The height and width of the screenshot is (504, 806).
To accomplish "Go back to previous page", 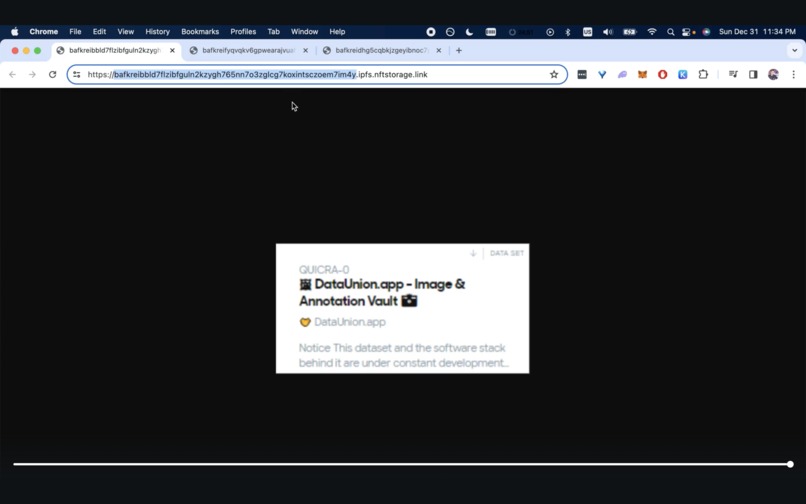I will point(12,75).
